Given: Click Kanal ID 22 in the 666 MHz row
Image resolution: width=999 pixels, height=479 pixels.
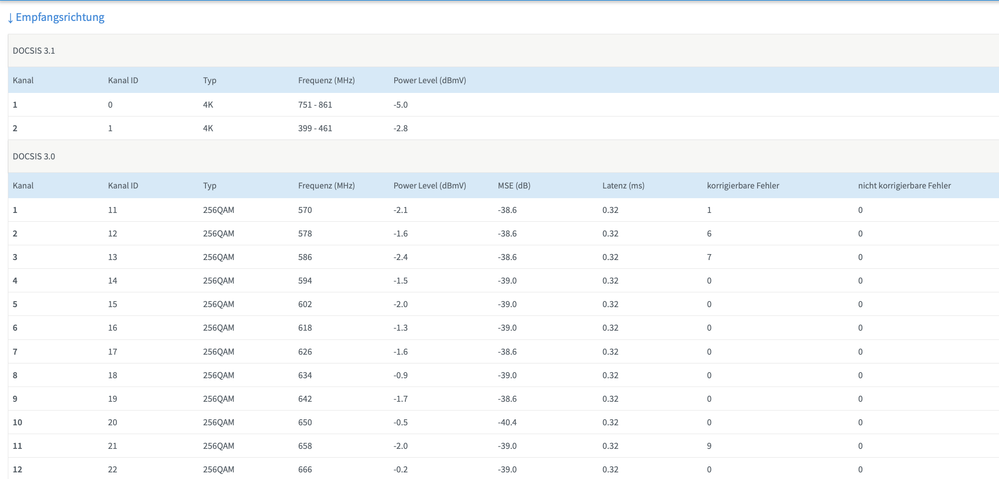Looking at the screenshot, I should 113,469.
